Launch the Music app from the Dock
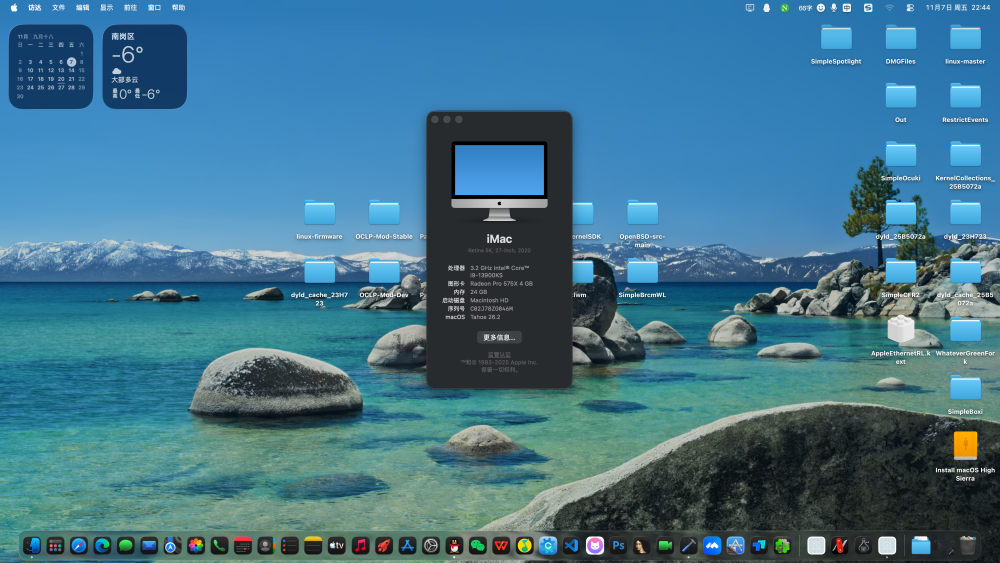 360,546
